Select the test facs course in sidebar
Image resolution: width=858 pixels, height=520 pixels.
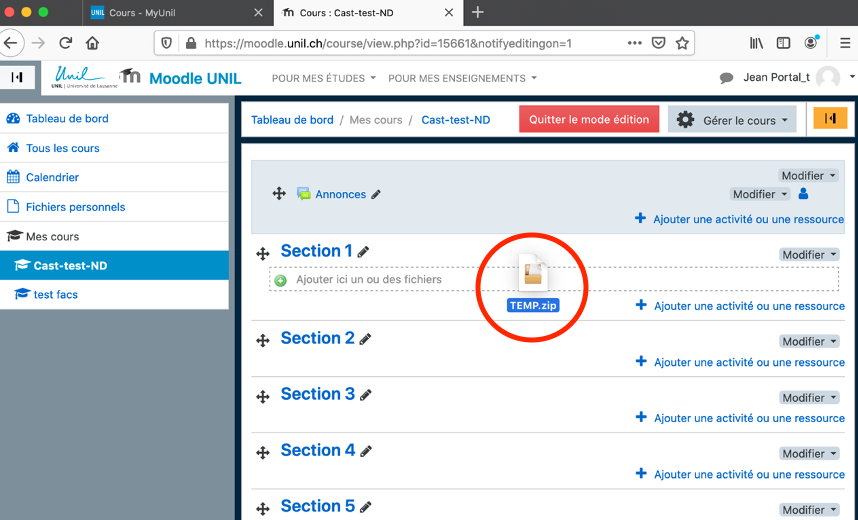(55, 294)
